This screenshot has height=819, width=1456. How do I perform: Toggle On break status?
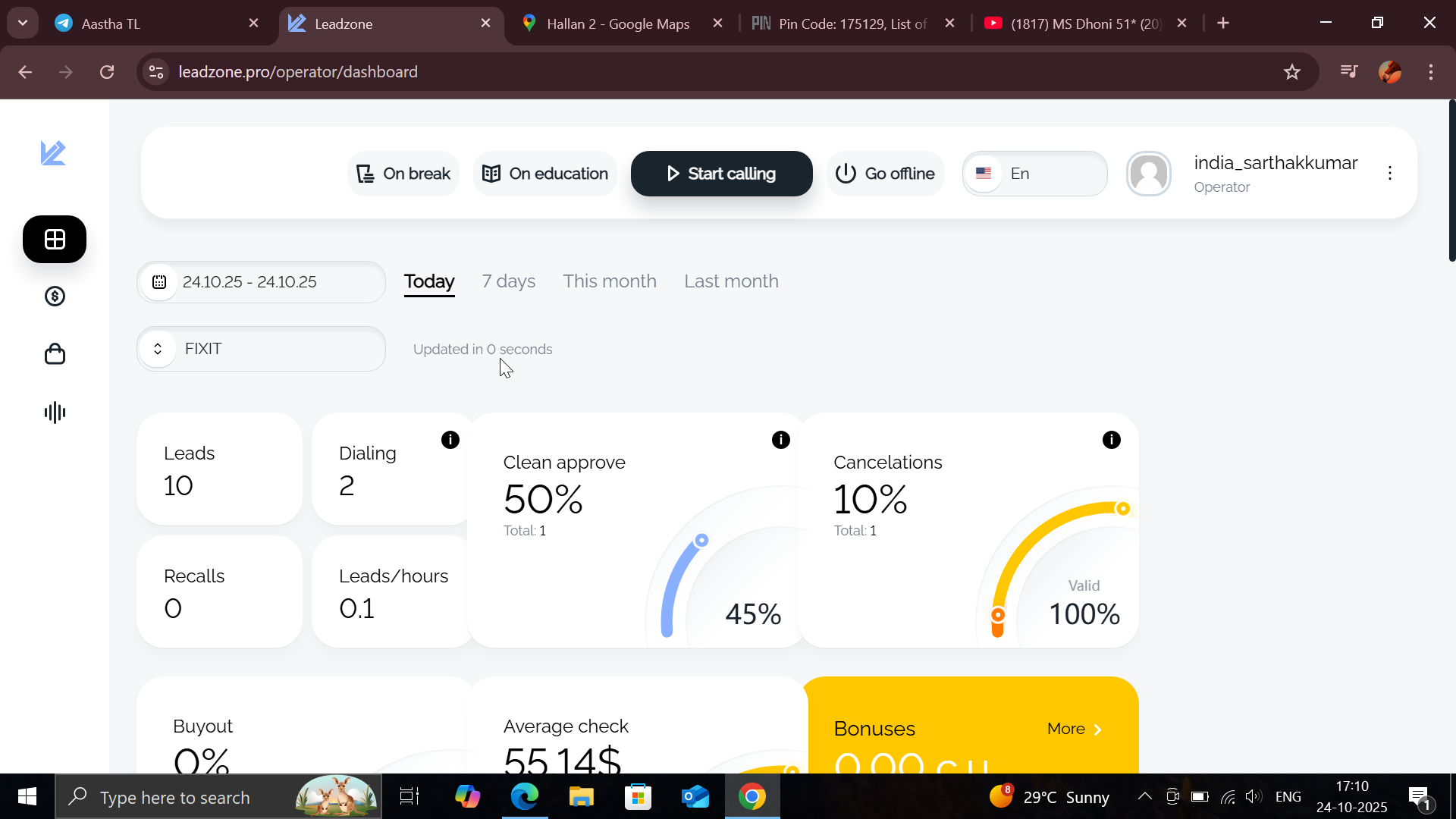(403, 174)
